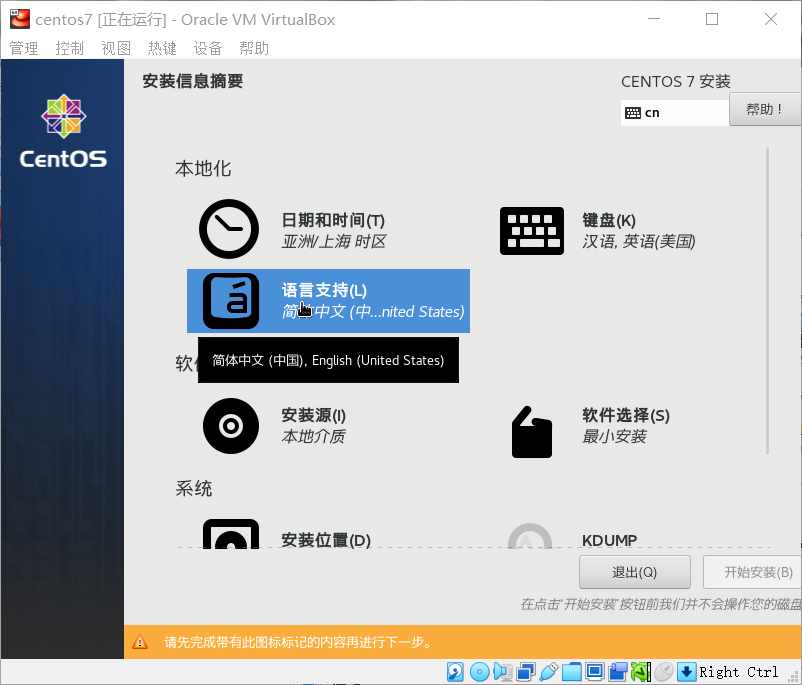The width and height of the screenshot is (802, 685).
Task: Click the shared folders status icon
Action: pos(572,672)
